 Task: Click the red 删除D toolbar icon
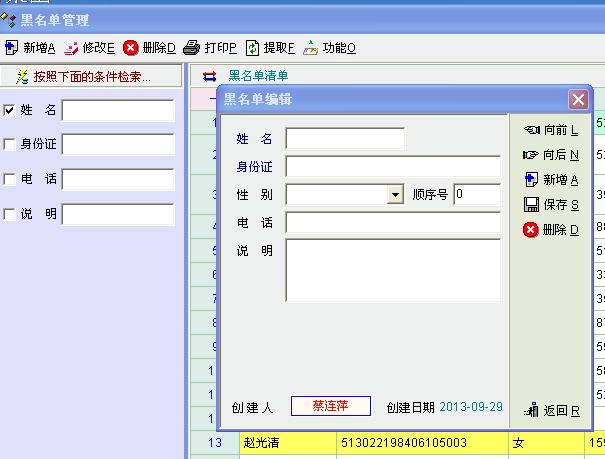click(x=131, y=48)
